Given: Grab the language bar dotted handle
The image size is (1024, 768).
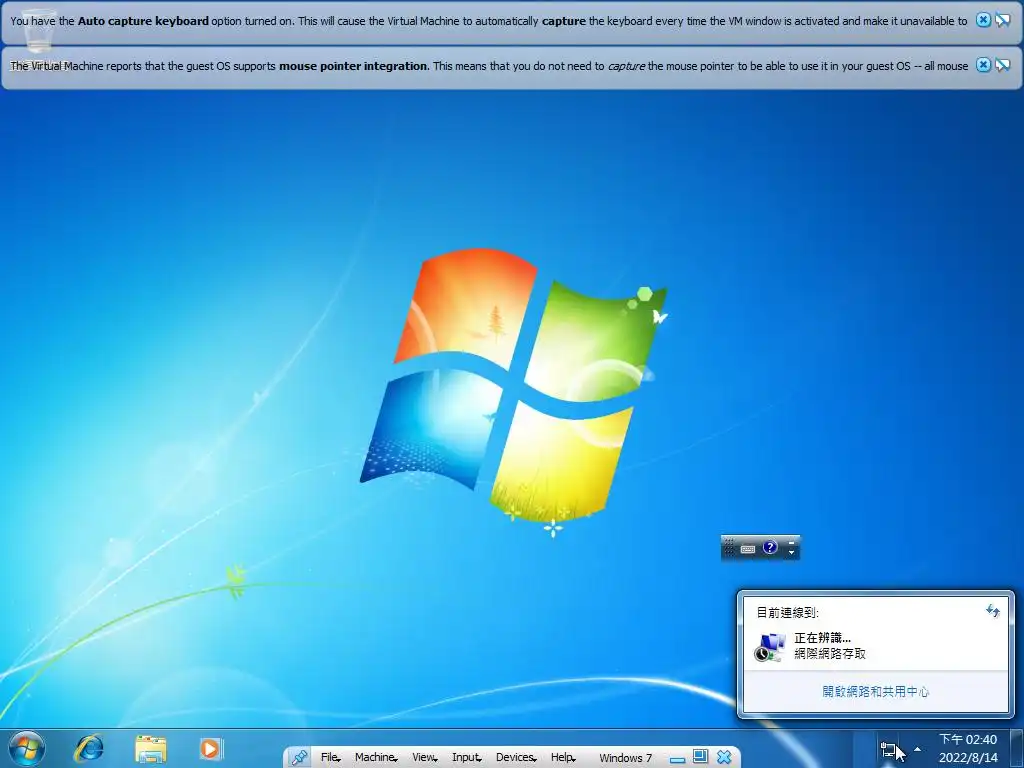Looking at the screenshot, I should (729, 547).
